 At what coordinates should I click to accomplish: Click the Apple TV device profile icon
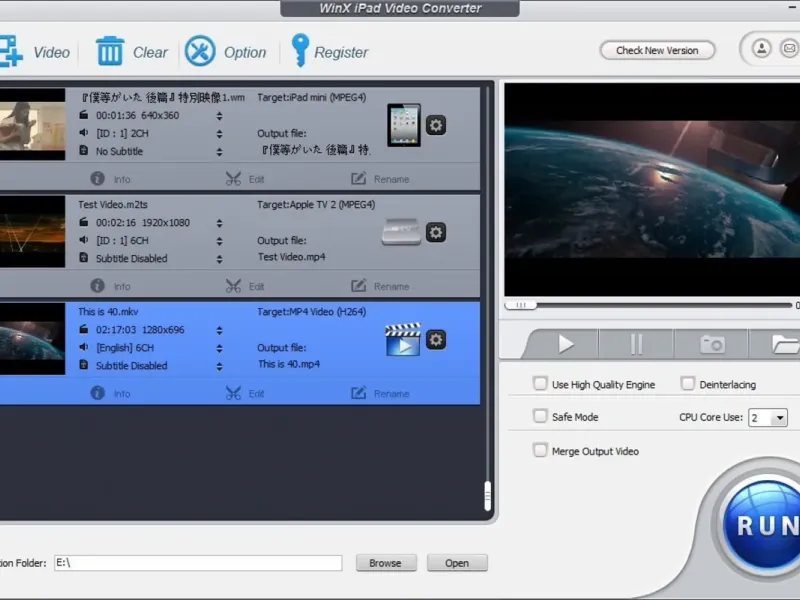401,232
